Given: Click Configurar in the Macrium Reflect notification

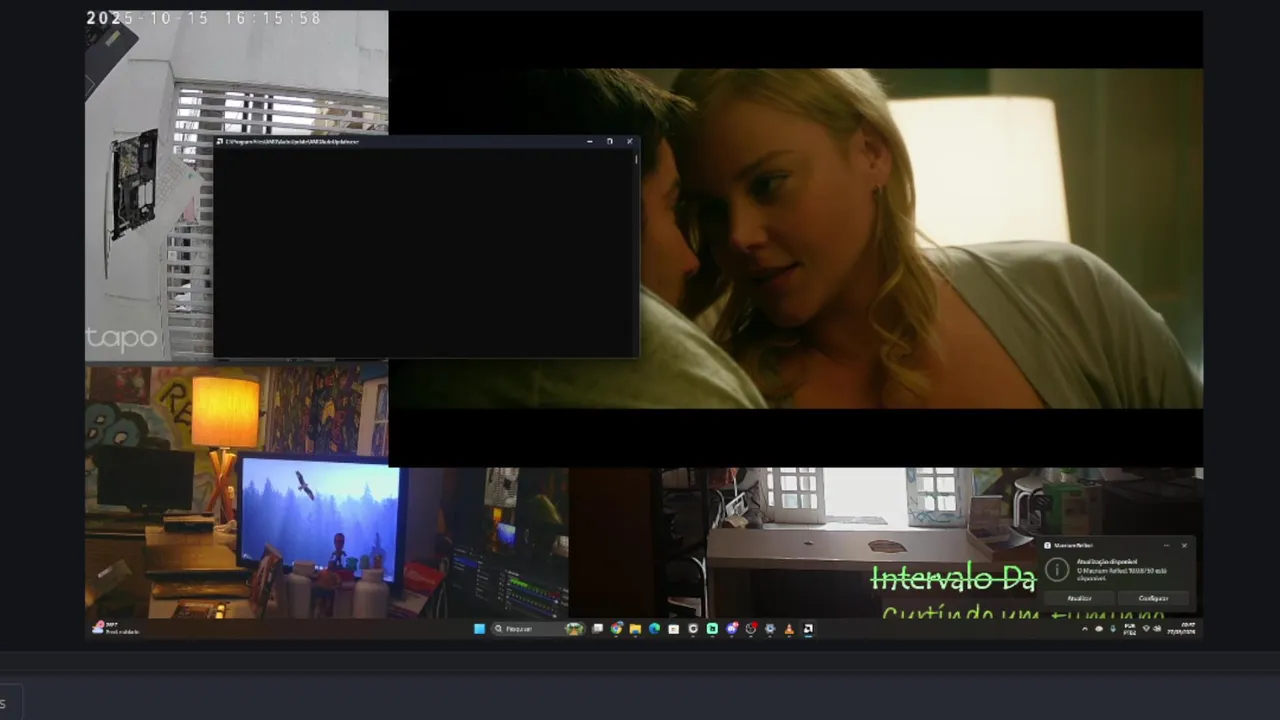Looking at the screenshot, I should pyautogui.click(x=1153, y=598).
